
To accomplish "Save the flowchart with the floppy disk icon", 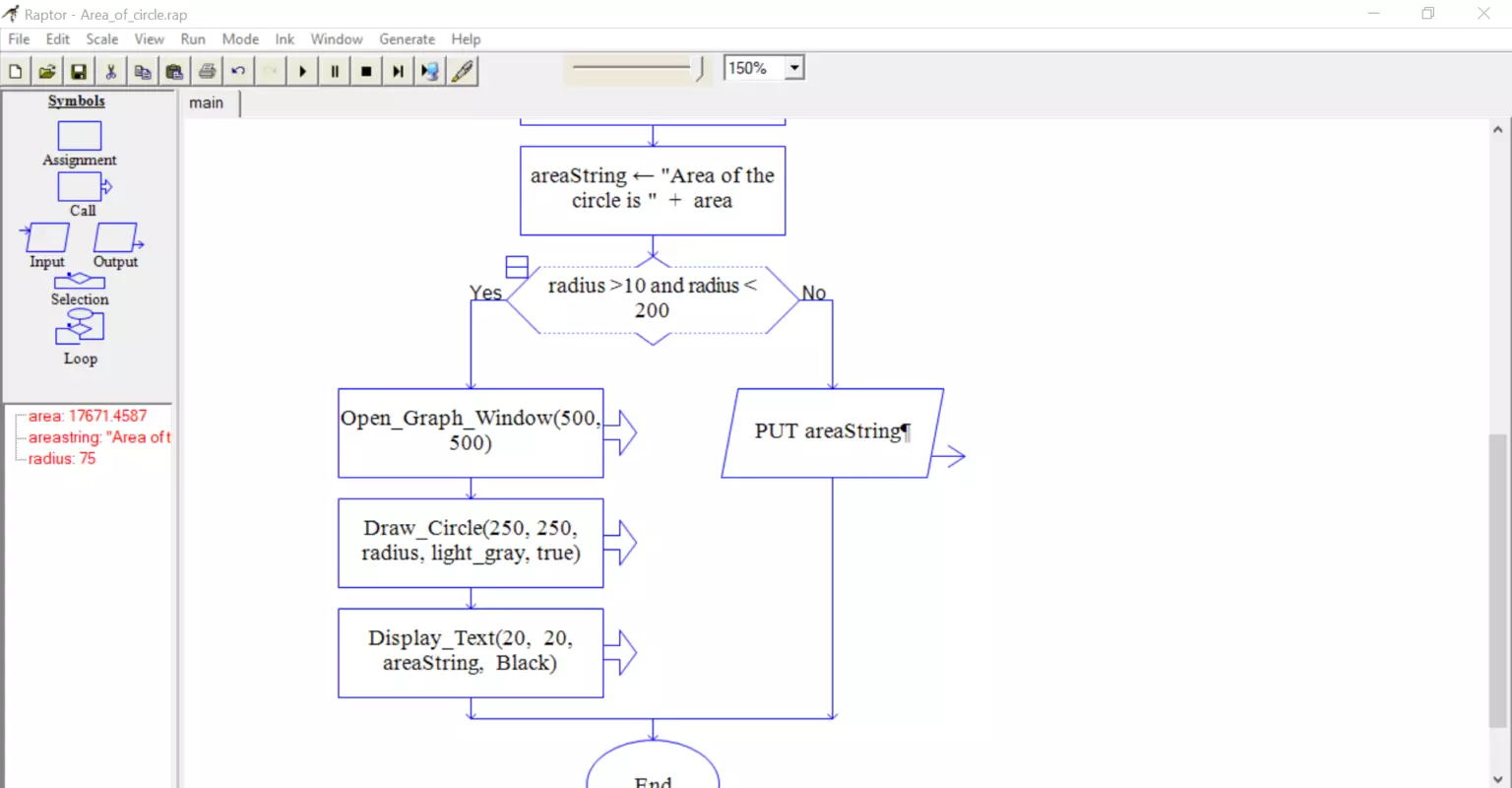I will 79,71.
